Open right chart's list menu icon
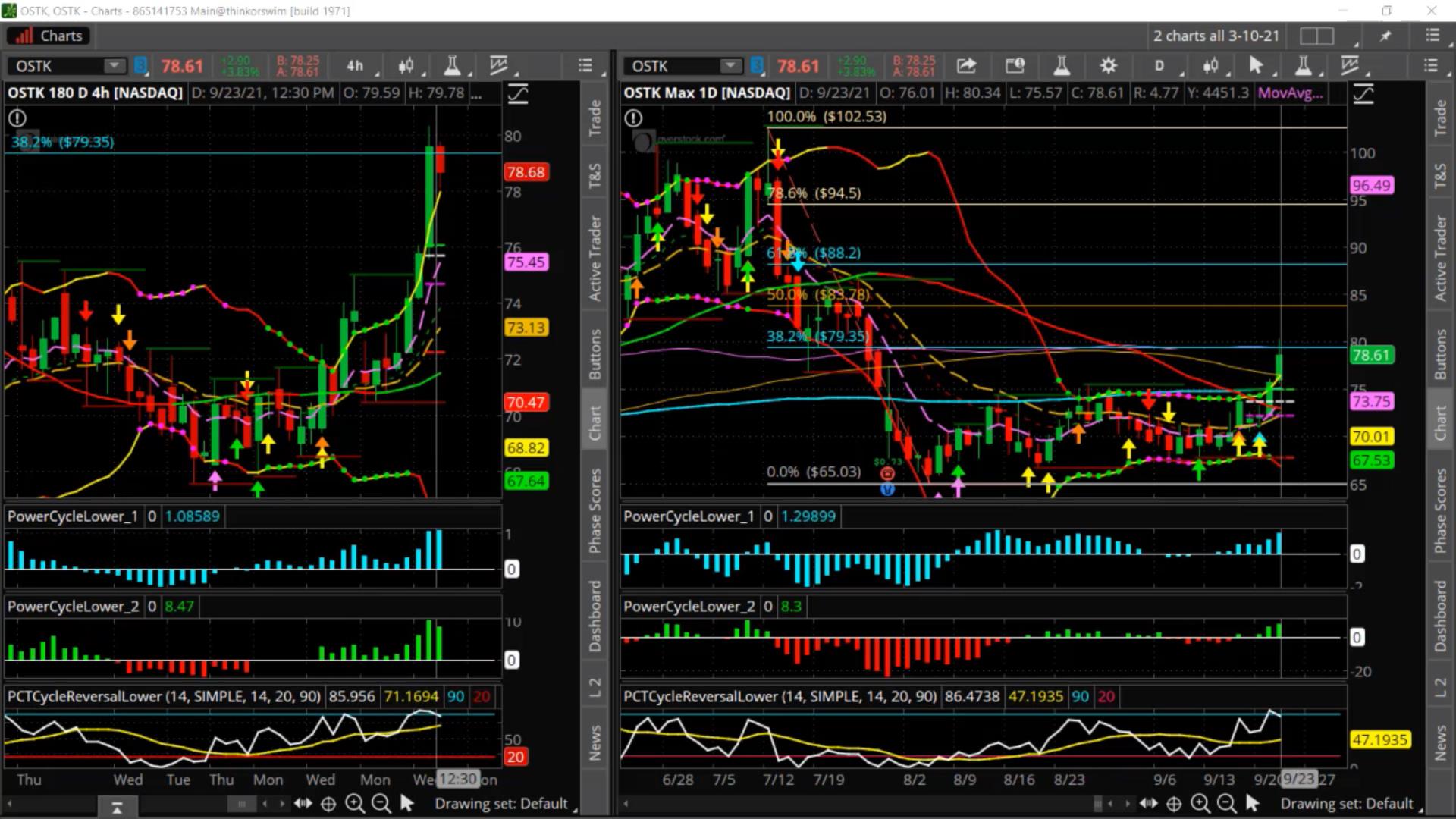 tap(1431, 66)
